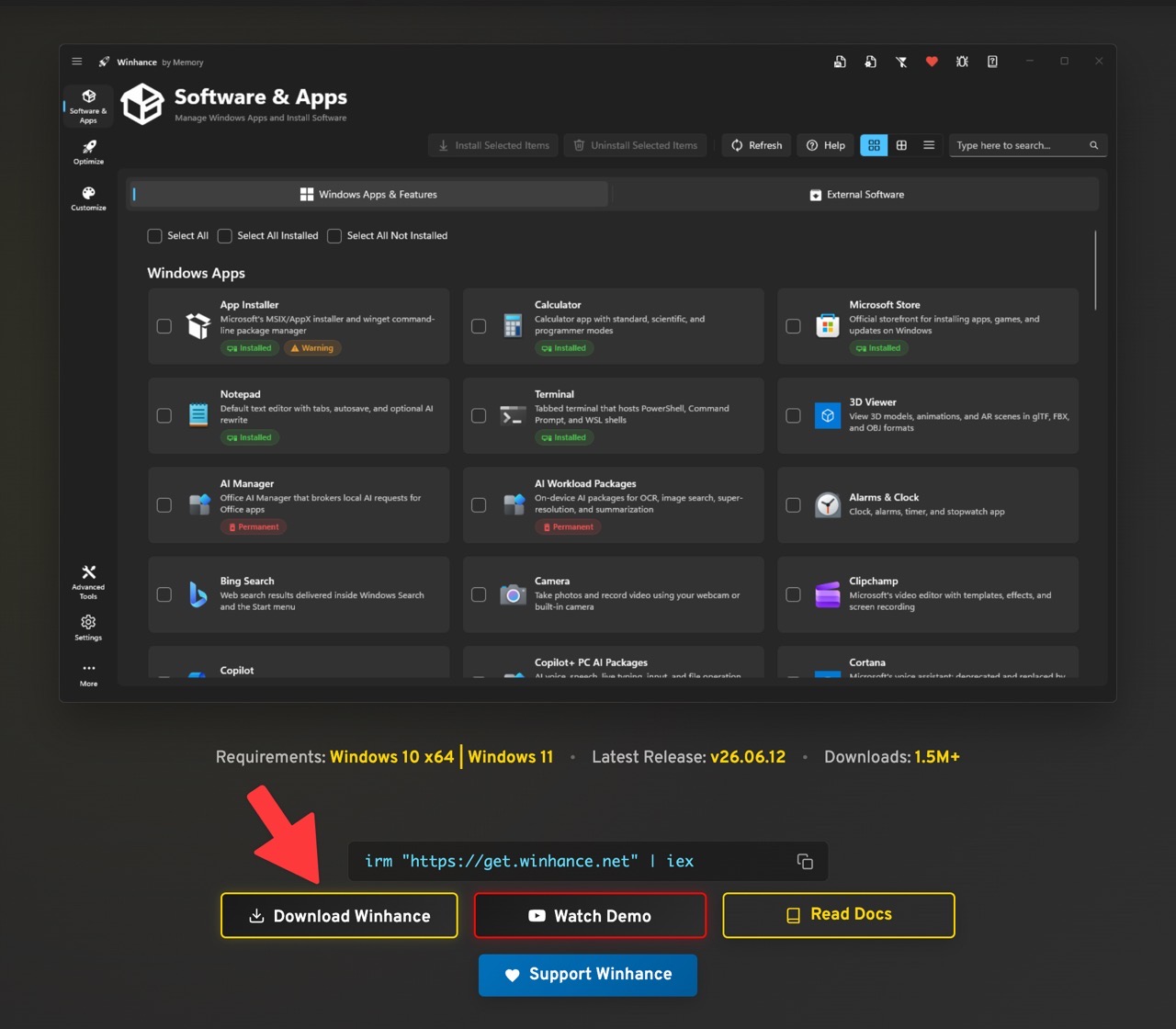1176x1029 pixels.
Task: Open the hamburger menu in Winhance
Action: [x=77, y=62]
